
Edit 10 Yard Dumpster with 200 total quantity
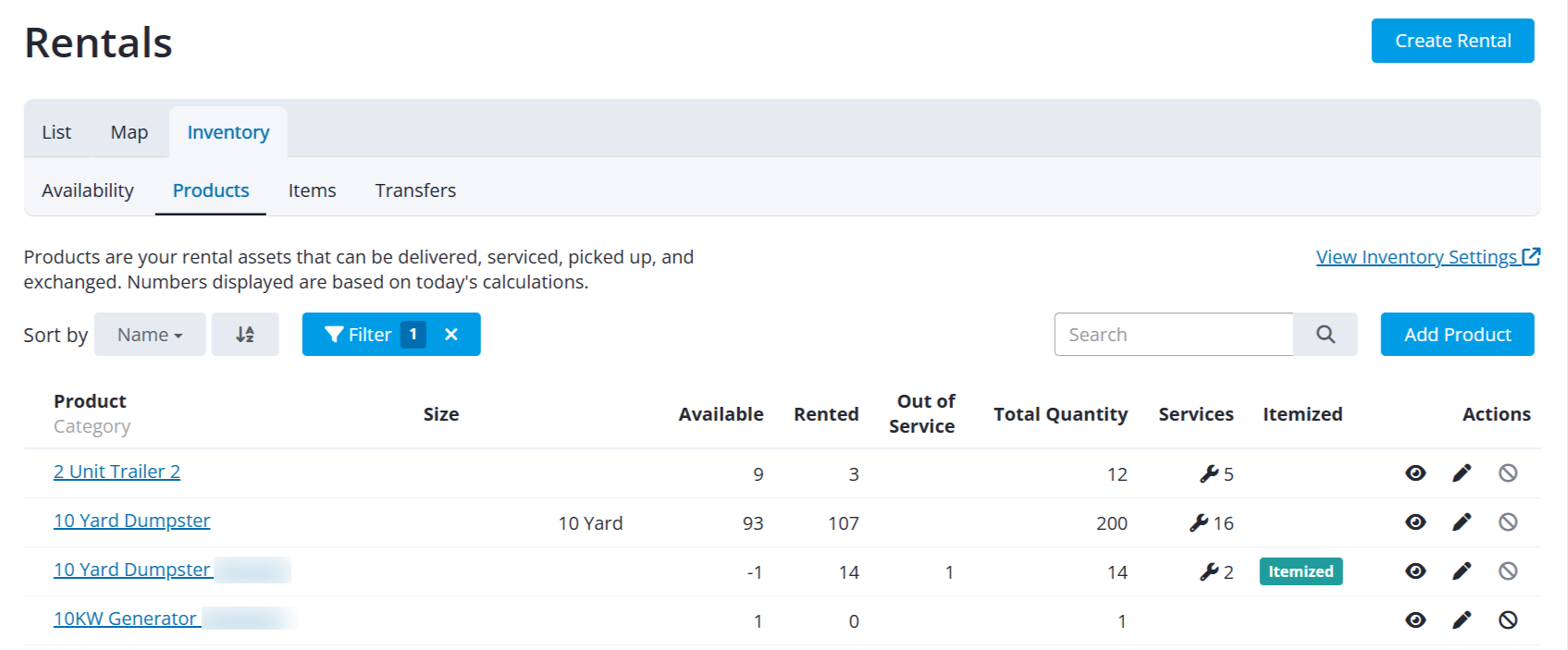pos(1462,522)
